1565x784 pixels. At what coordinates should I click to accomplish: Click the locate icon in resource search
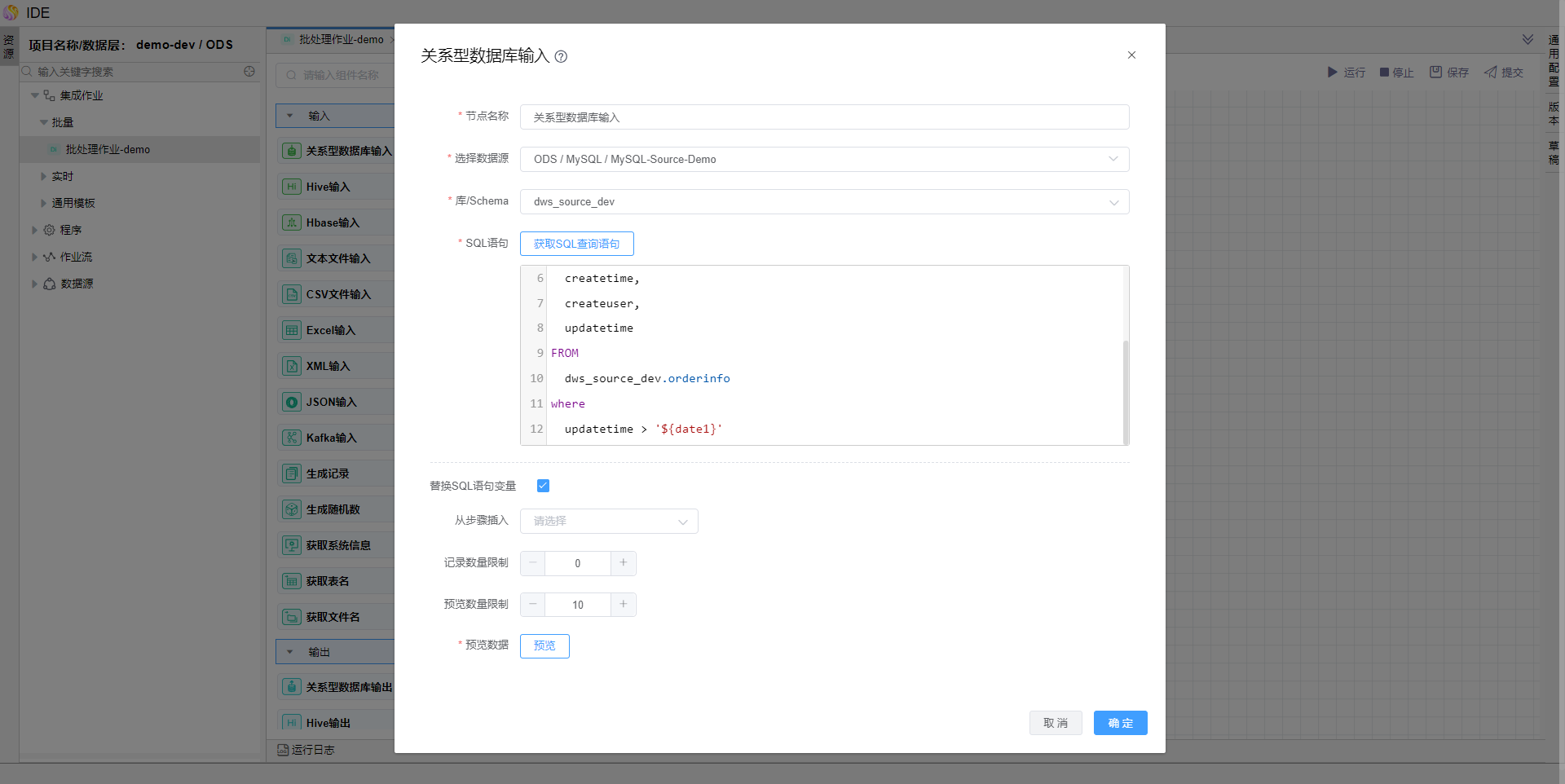(x=249, y=72)
